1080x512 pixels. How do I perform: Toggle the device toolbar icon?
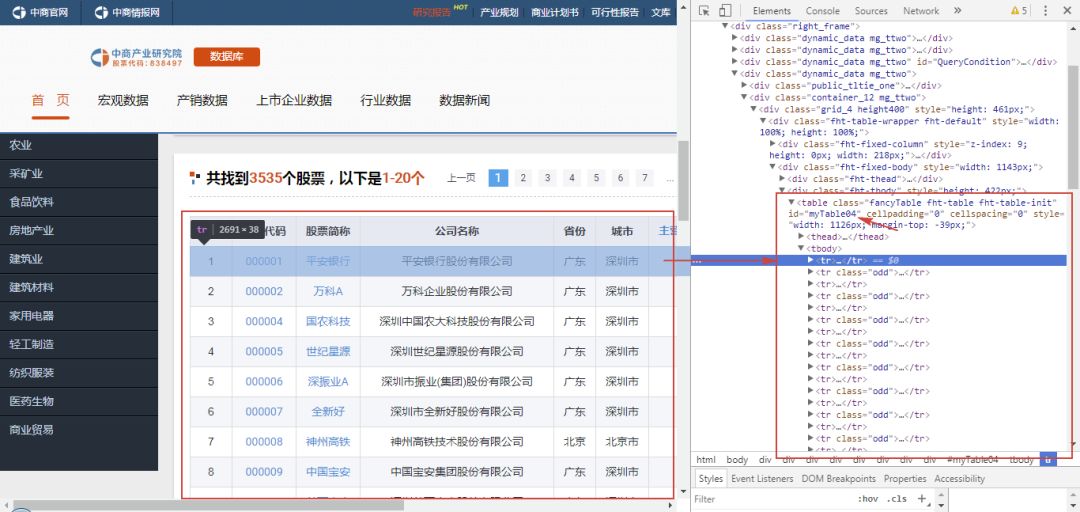[725, 11]
